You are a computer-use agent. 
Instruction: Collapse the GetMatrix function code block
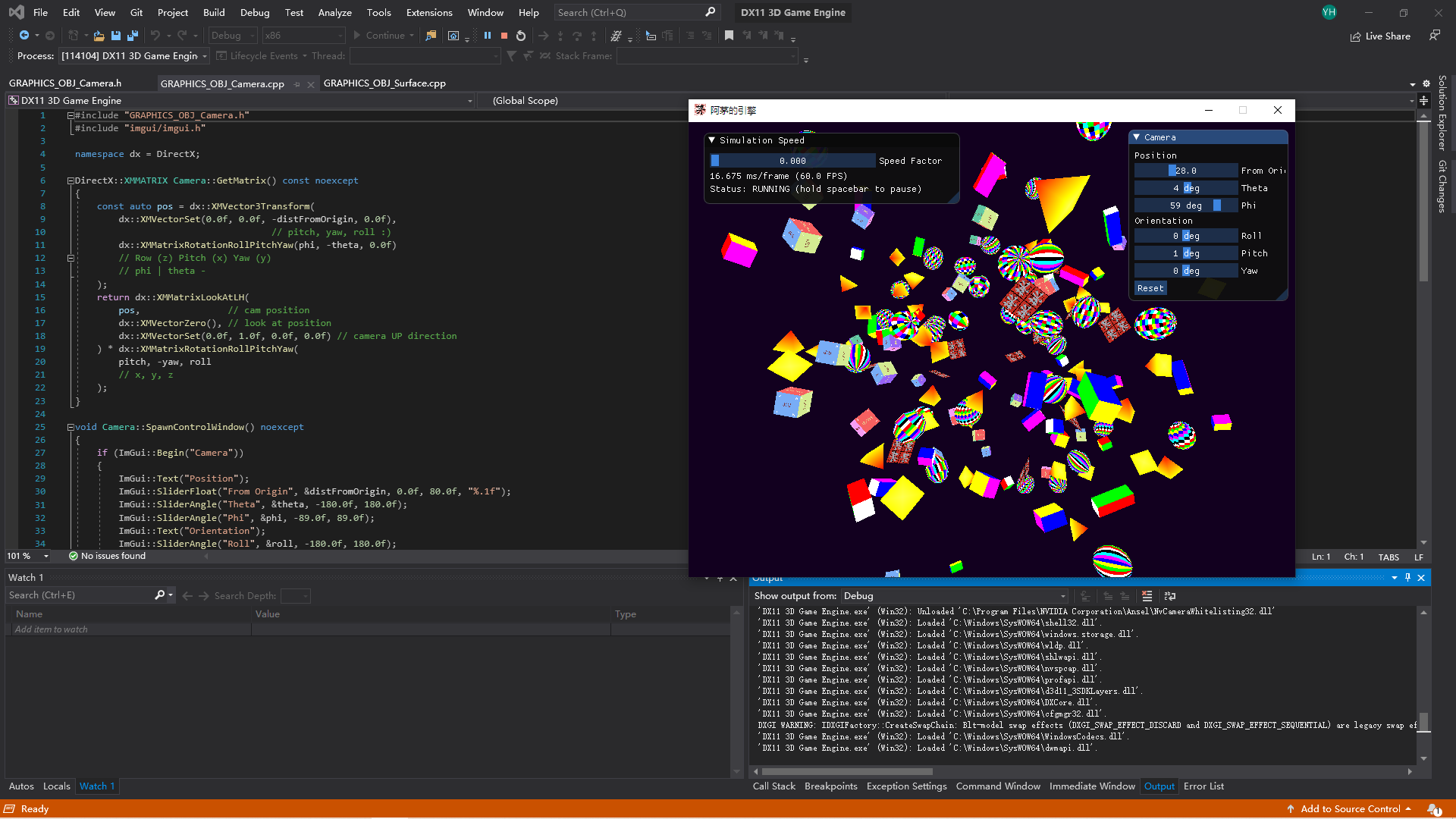[x=70, y=180]
